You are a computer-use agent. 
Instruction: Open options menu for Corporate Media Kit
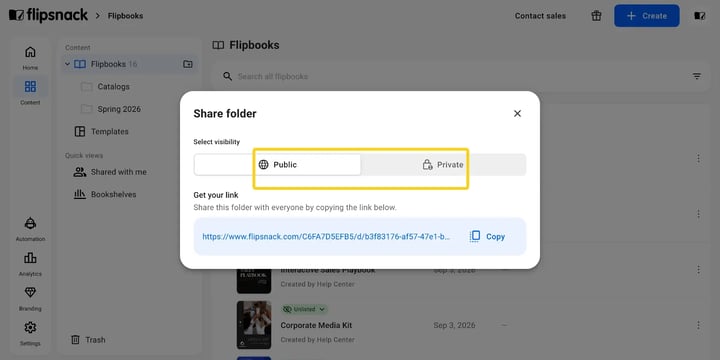[698, 325]
